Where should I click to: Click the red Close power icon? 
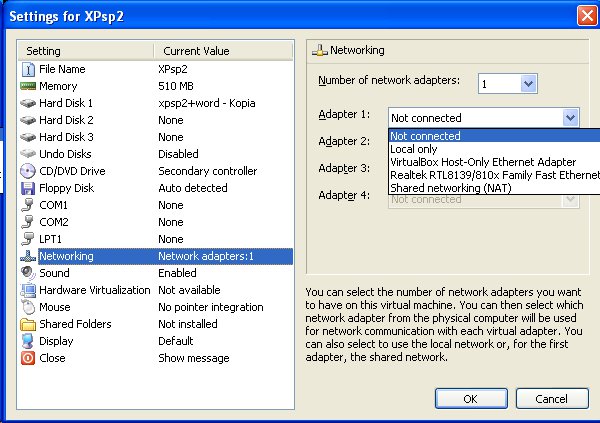(28, 358)
